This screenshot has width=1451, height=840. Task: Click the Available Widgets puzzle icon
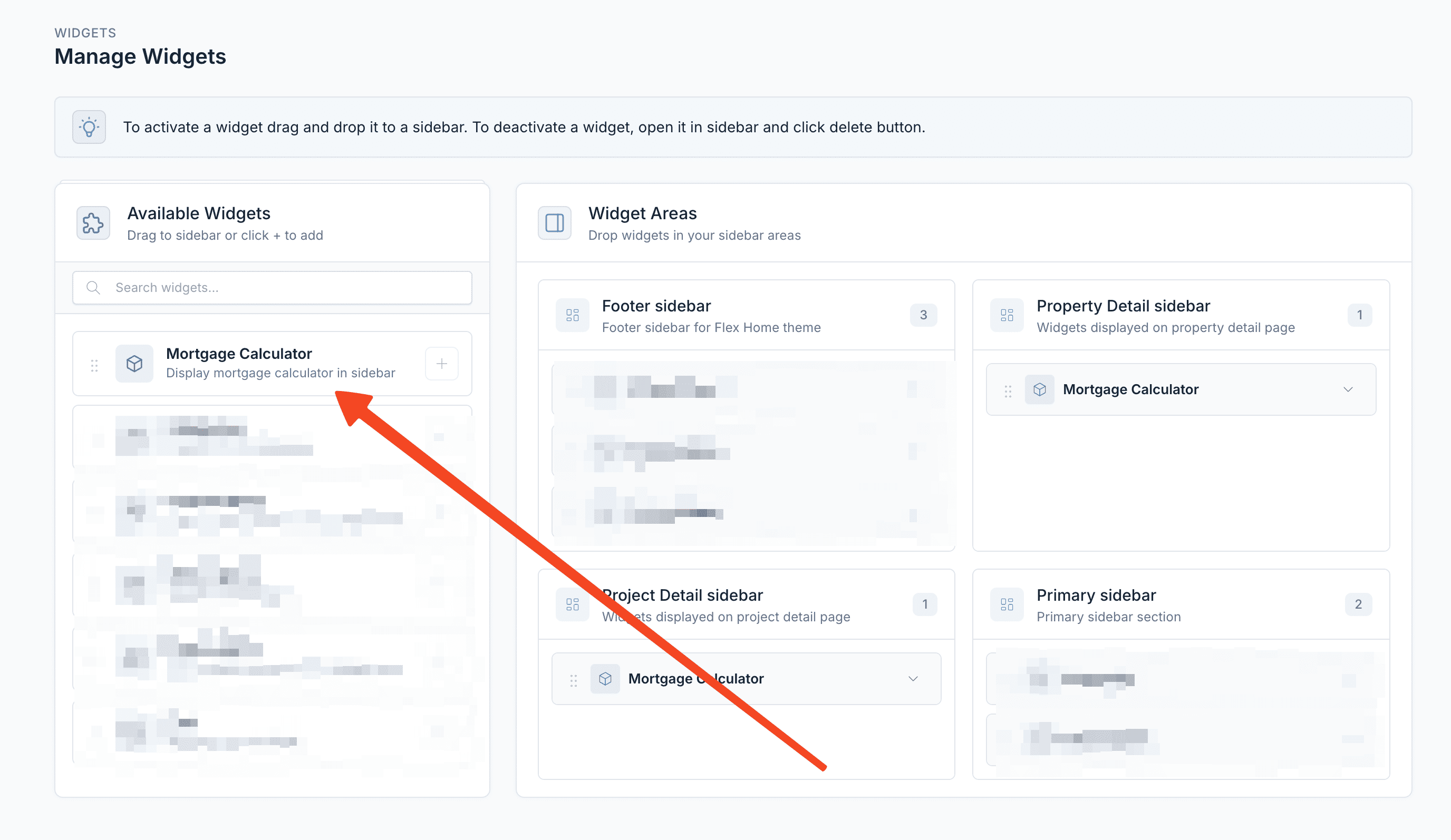[93, 223]
